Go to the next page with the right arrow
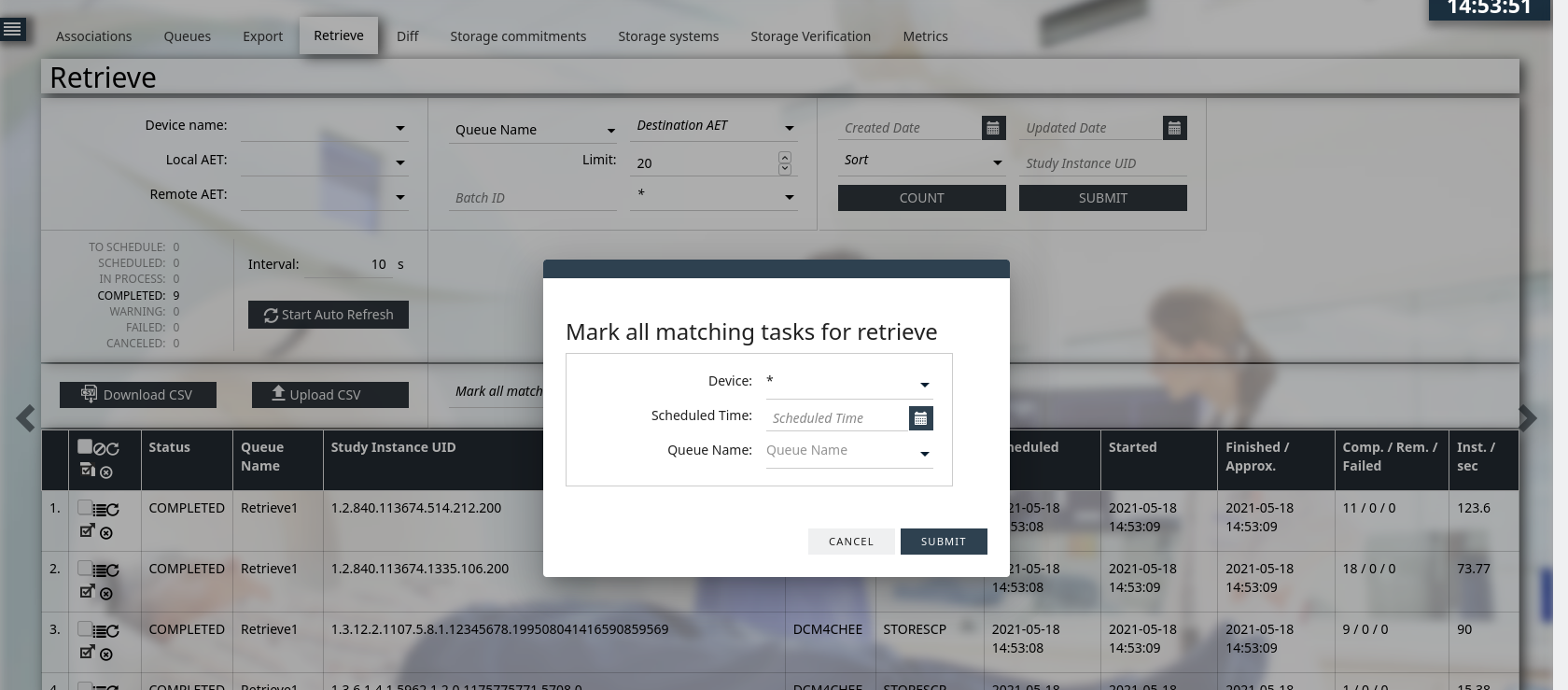Image resolution: width=1568 pixels, height=690 pixels. tap(1527, 417)
